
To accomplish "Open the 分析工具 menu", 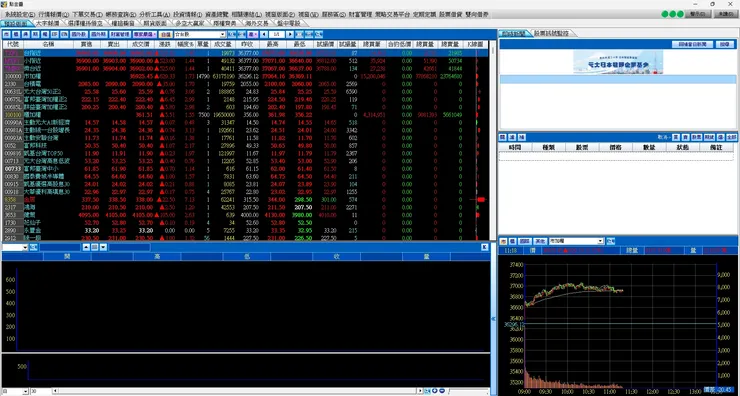I will point(154,15).
